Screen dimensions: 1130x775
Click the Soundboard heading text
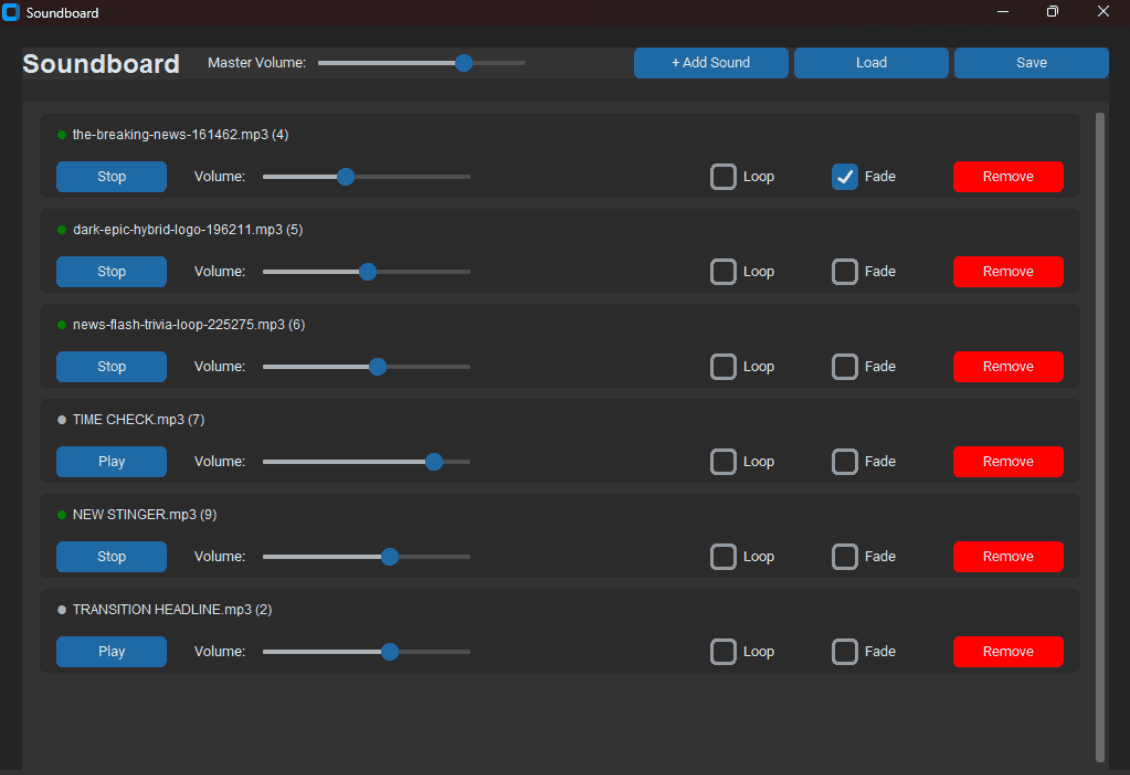pyautogui.click(x=101, y=63)
